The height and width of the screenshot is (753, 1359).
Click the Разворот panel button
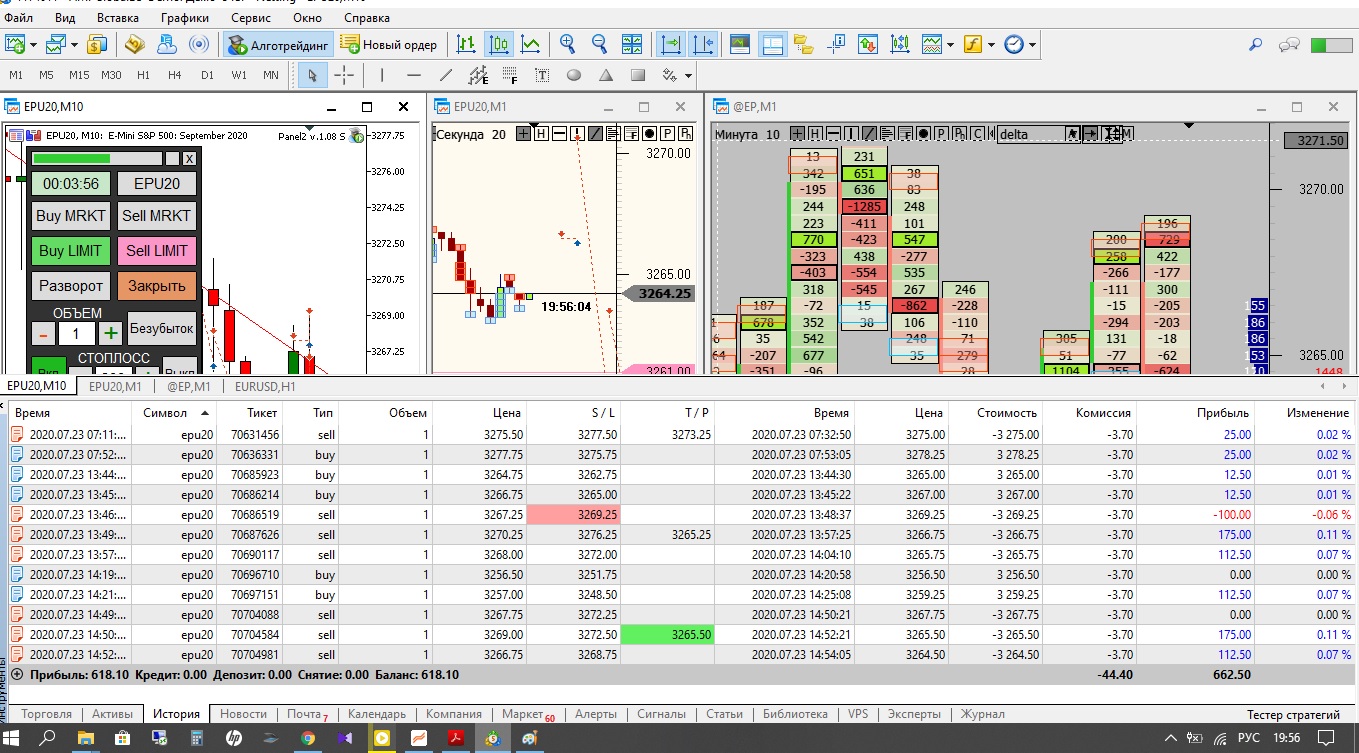click(x=71, y=286)
